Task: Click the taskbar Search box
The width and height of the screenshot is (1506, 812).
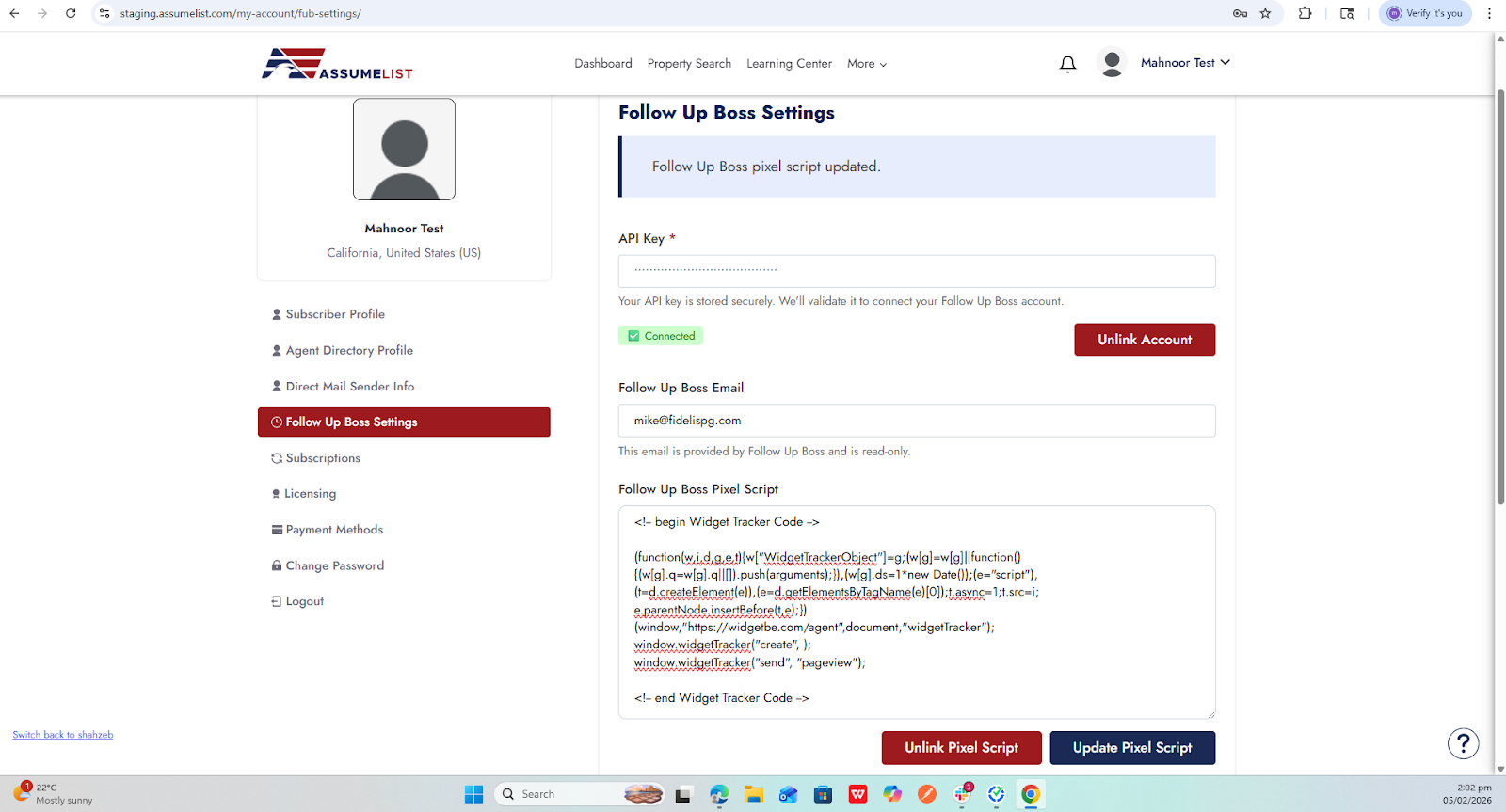Action: (x=580, y=794)
